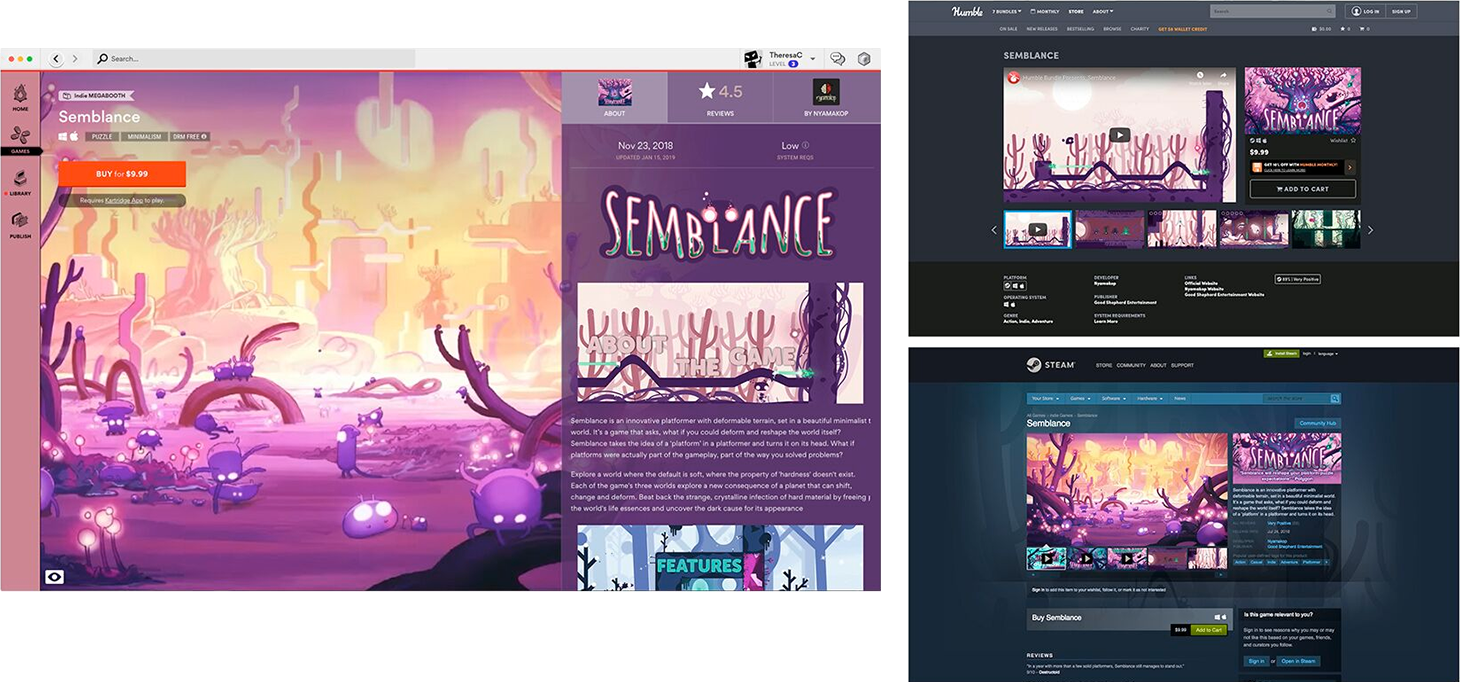Click the TheresaC profile avatar

pyautogui.click(x=753, y=59)
